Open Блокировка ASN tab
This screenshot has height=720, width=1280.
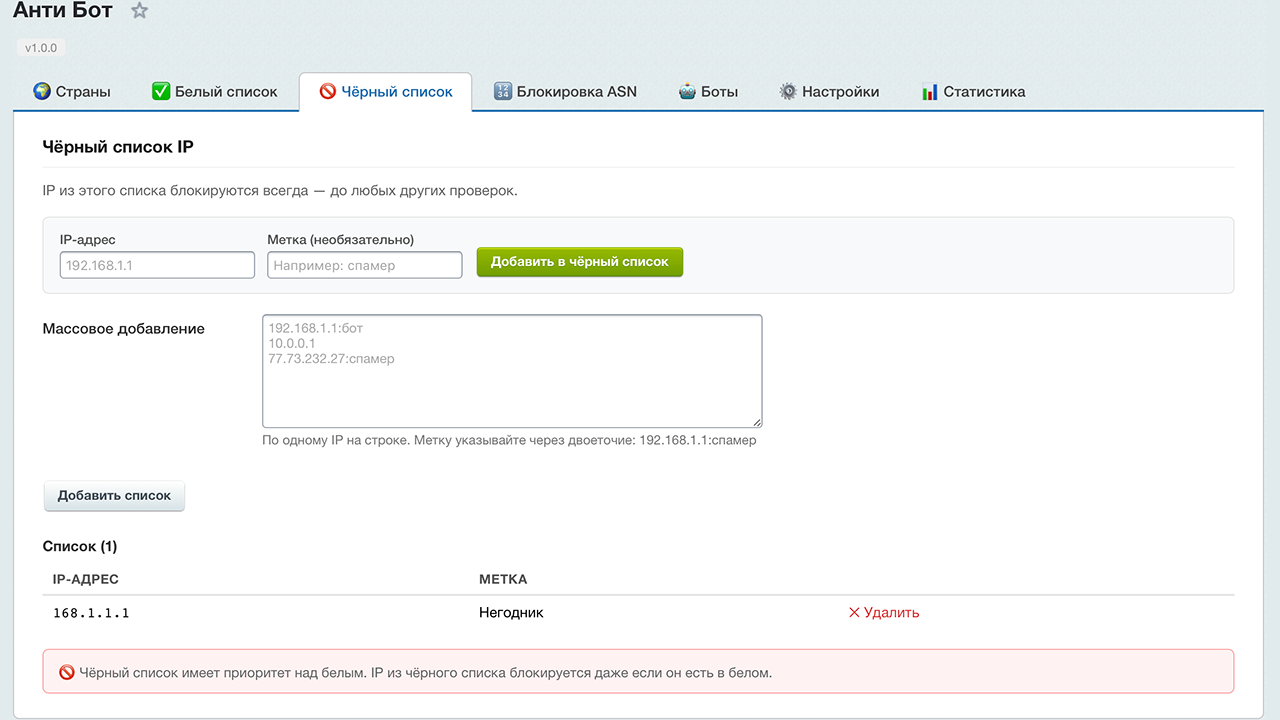[x=565, y=91]
